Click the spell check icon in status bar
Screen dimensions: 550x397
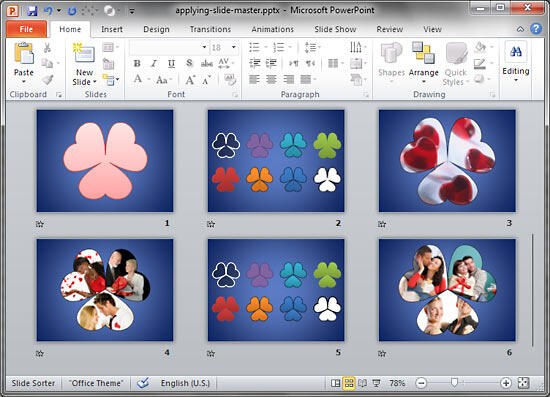[x=143, y=383]
